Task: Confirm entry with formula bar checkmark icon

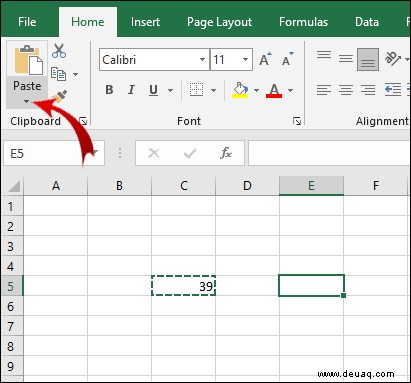Action: coord(190,153)
